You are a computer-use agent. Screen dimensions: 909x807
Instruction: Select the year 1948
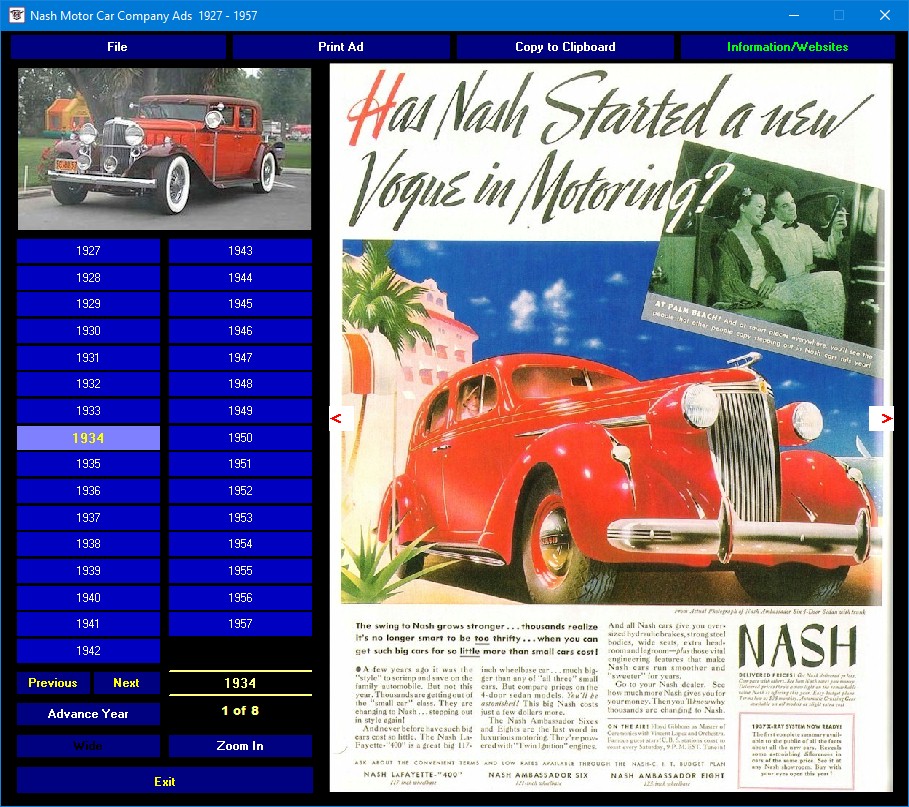[241, 384]
